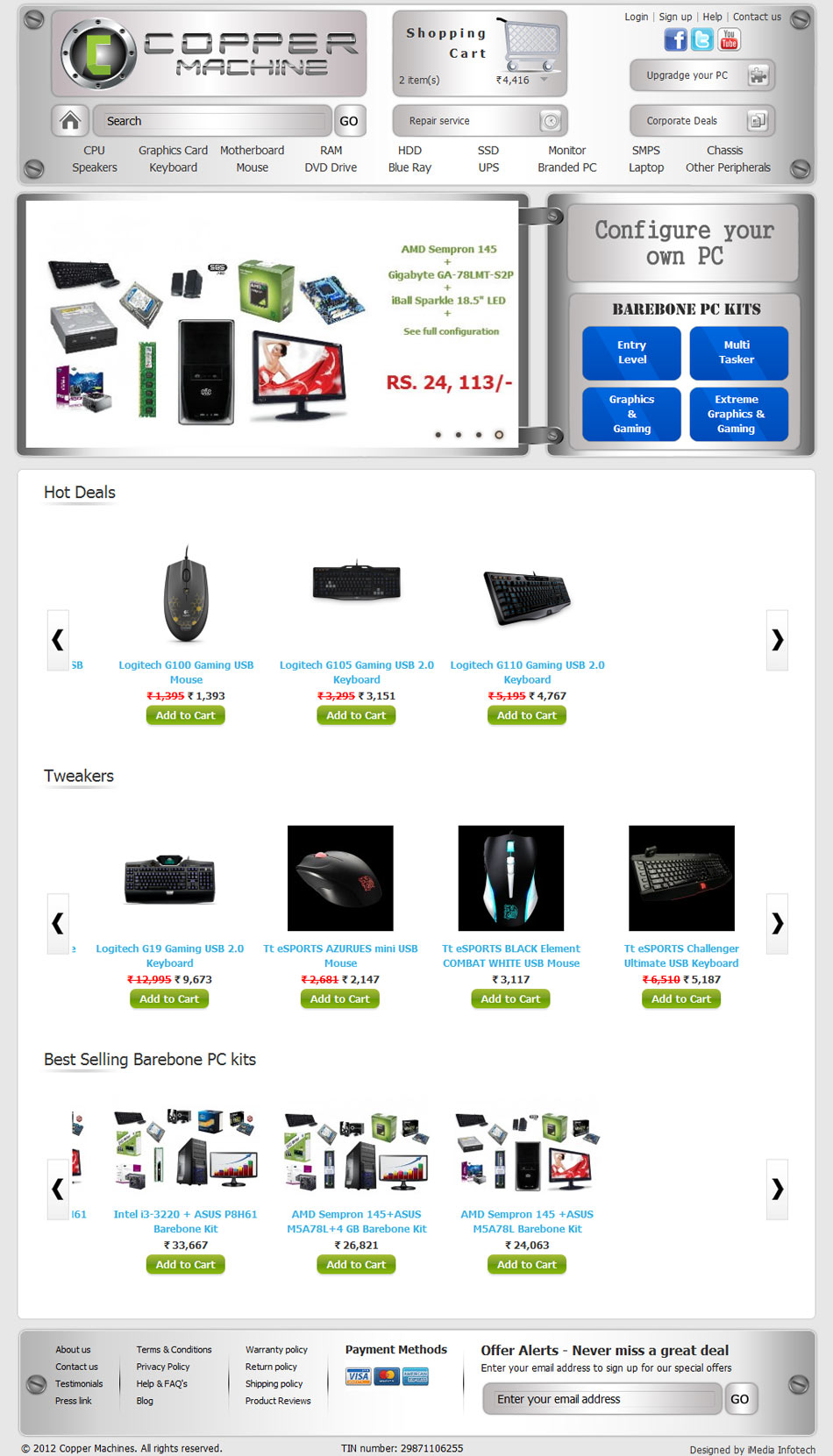Select the second banner slide dot
833x1456 pixels.
pyautogui.click(x=459, y=435)
